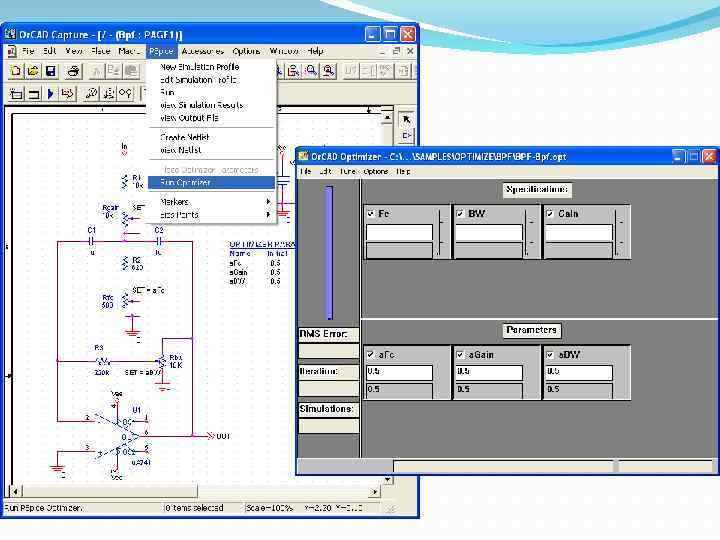720x540 pixels.
Task: Open the Window menu in Capture
Action: 284,51
